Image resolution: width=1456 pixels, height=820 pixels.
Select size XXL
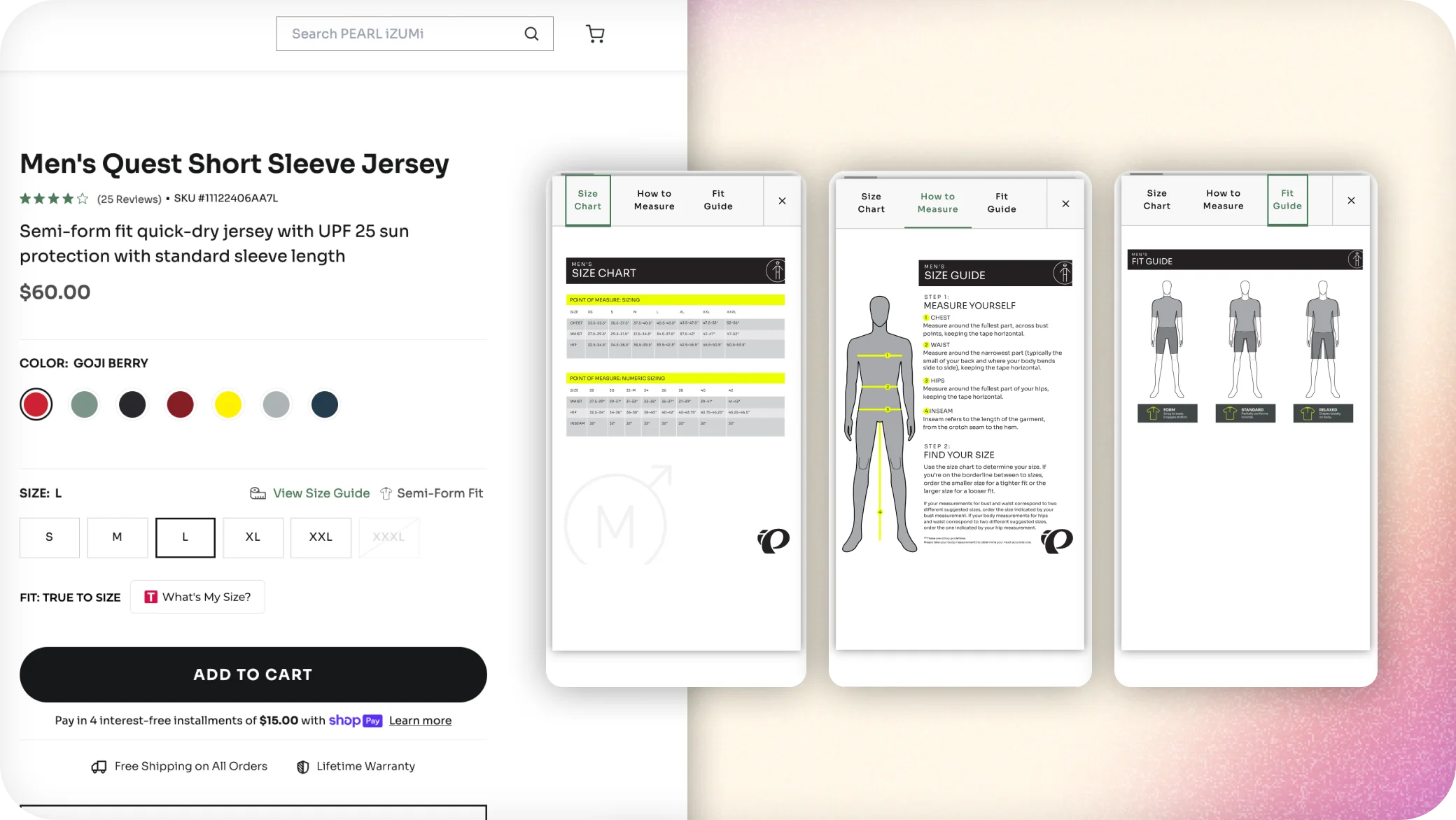321,537
